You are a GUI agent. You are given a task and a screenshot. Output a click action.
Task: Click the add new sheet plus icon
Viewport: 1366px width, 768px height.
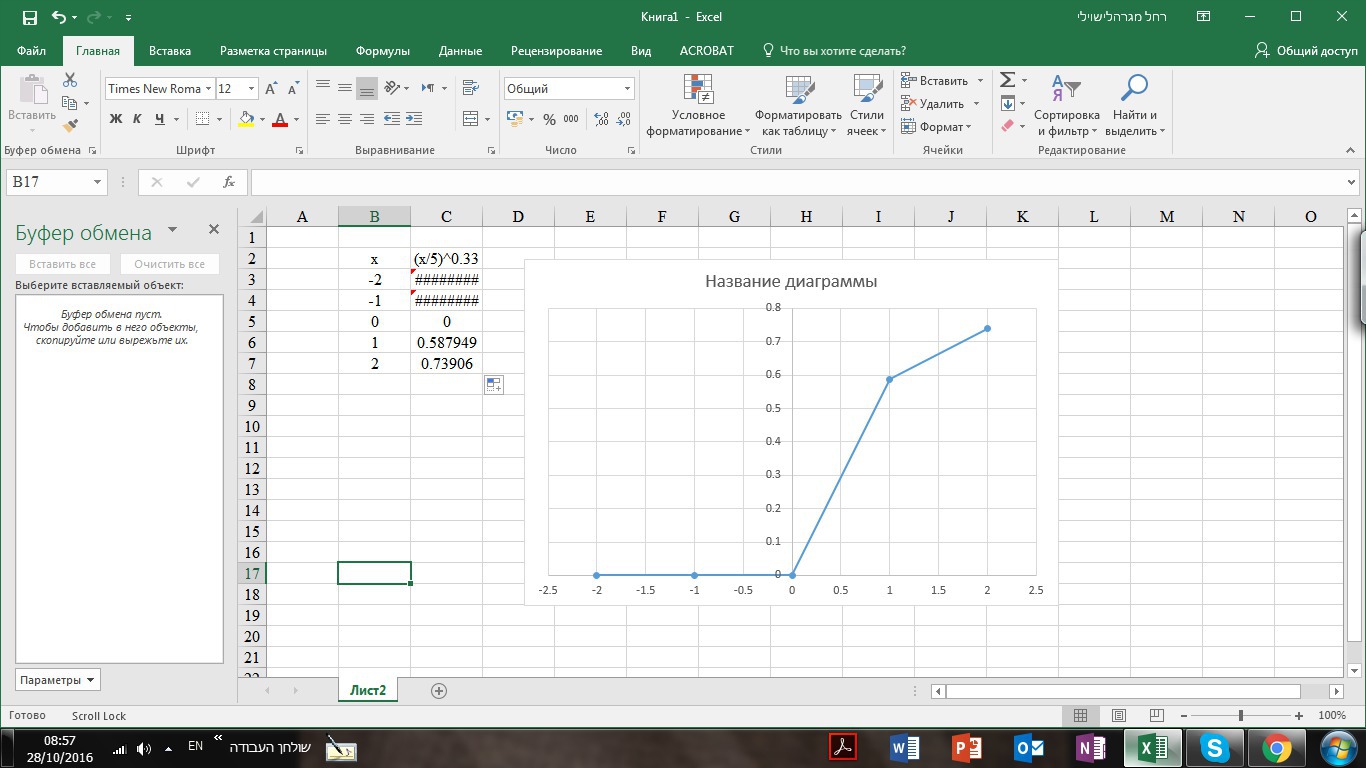438,690
